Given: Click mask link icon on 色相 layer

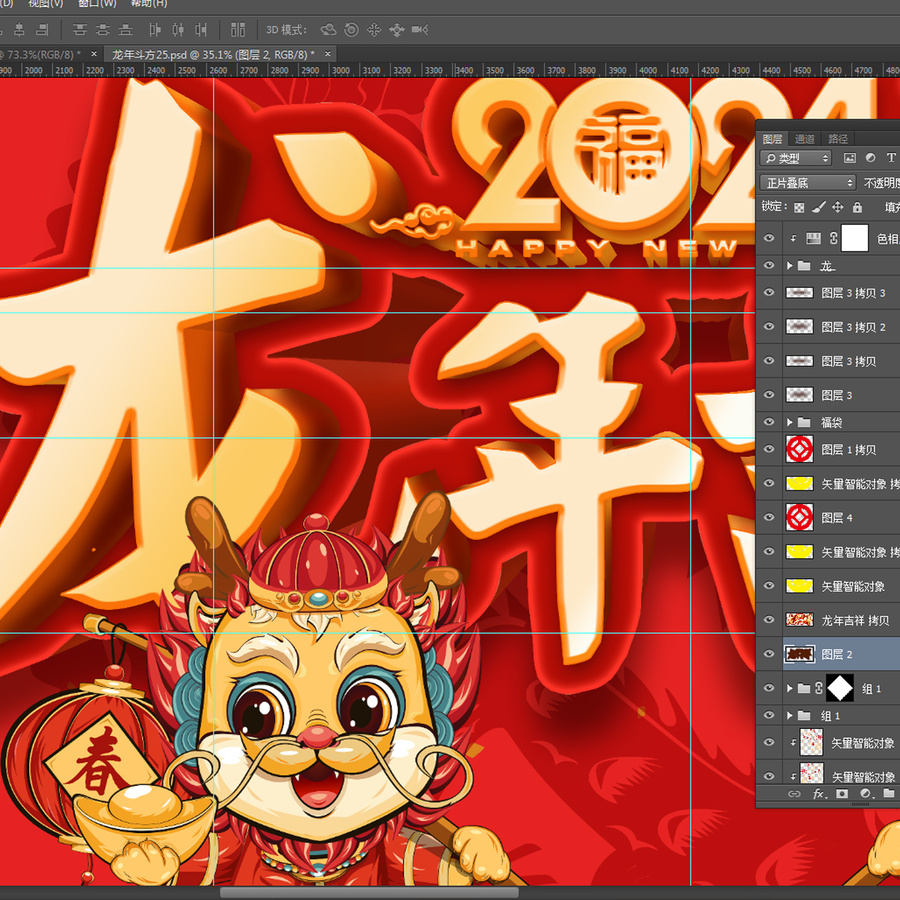Looking at the screenshot, I should pos(834,238).
